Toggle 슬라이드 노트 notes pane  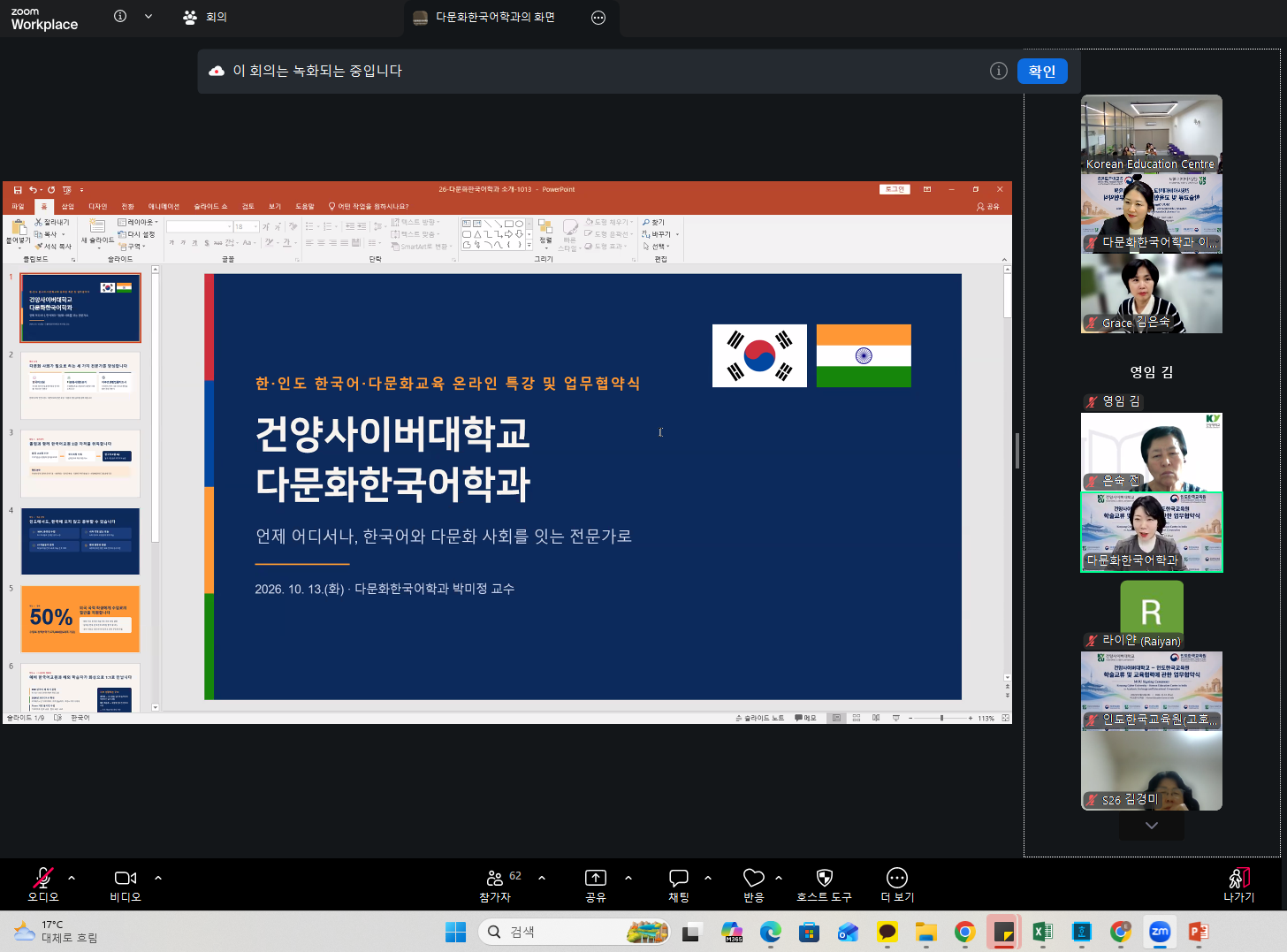coord(760,718)
